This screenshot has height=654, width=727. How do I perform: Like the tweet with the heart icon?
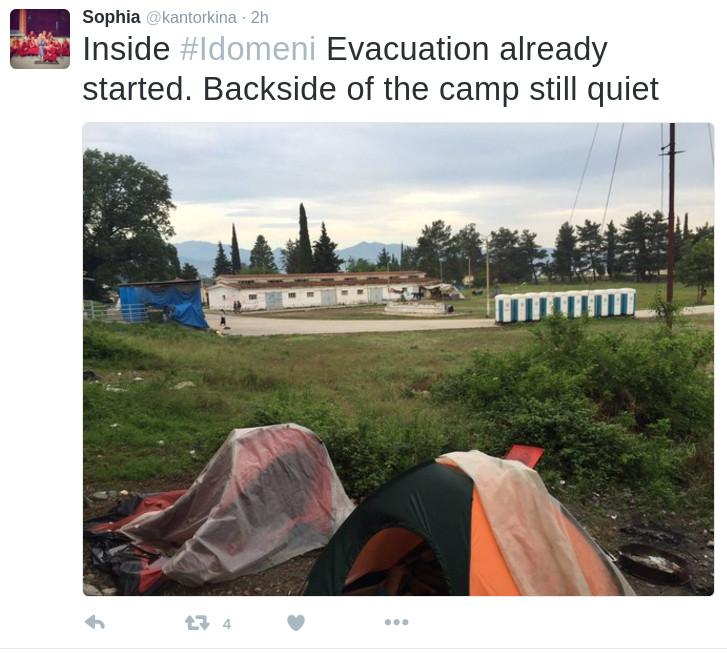[x=296, y=622]
